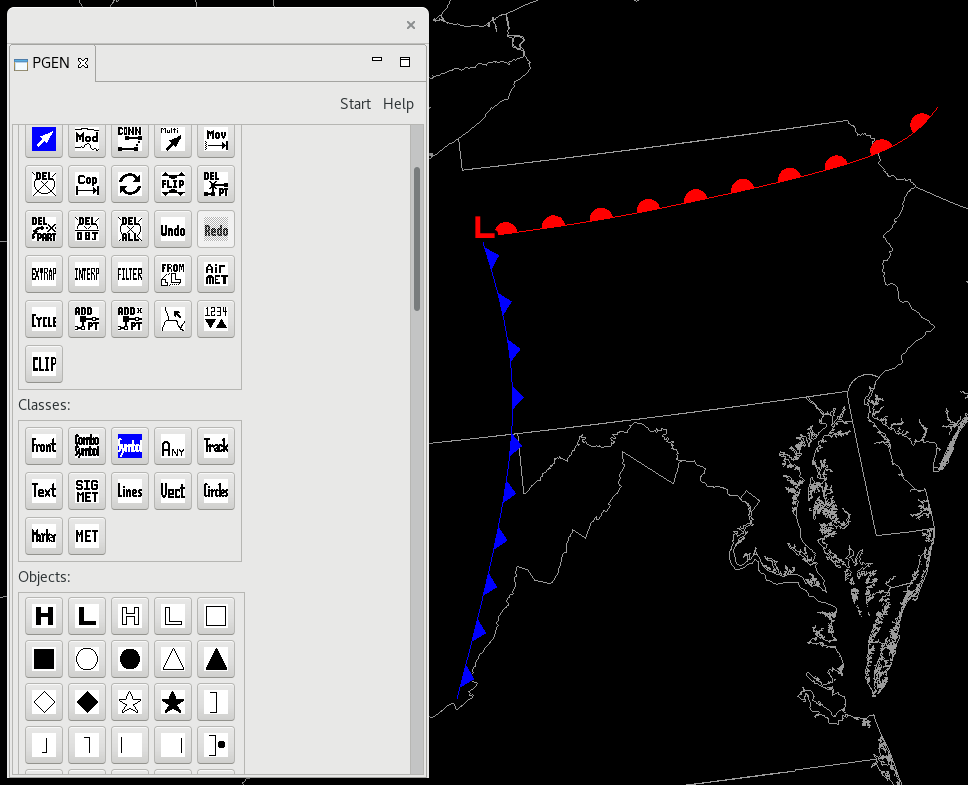Select the Cop copy tool
Viewport: 968px width, 785px height.
pyautogui.click(x=87, y=184)
